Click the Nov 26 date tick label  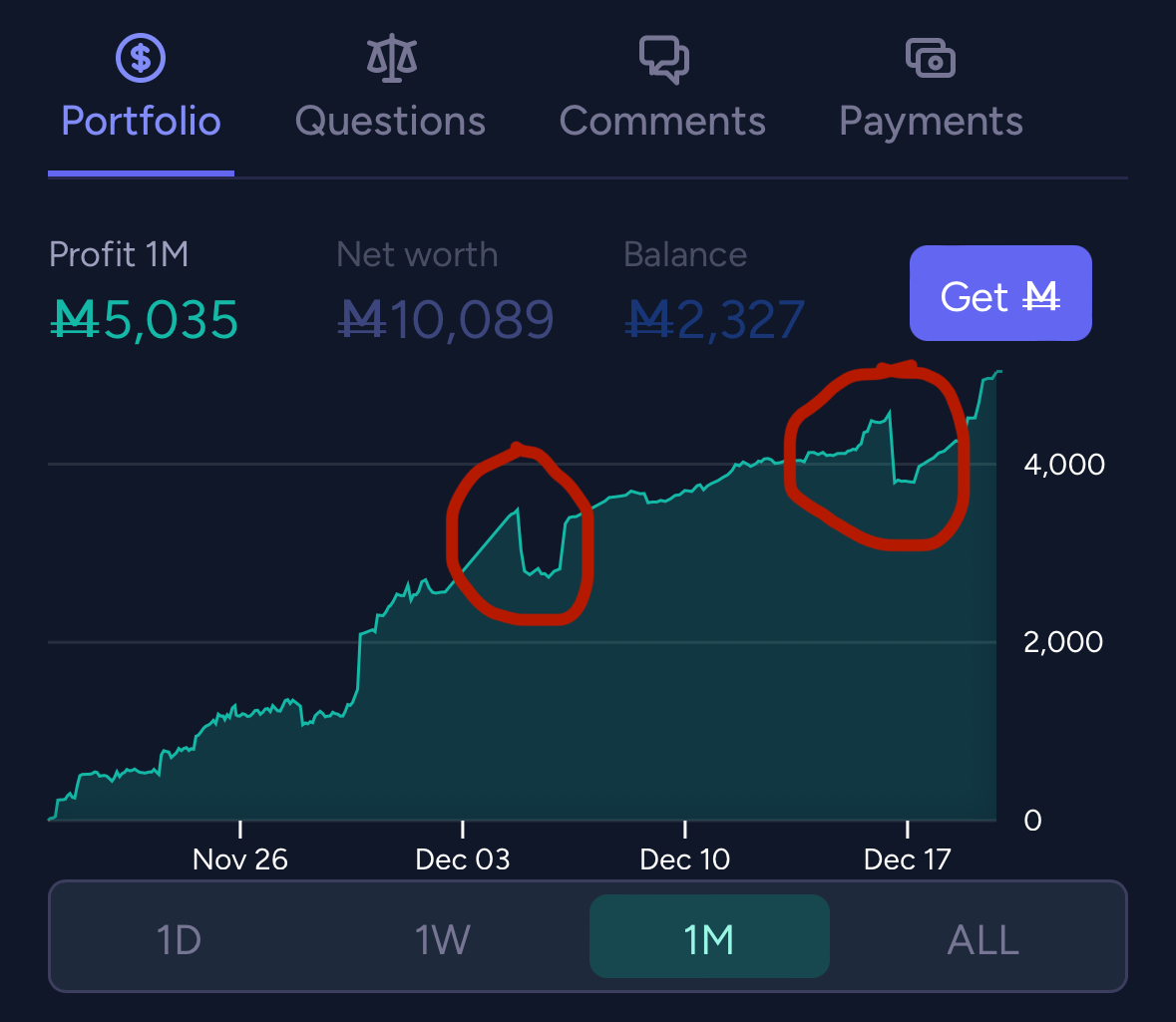pos(240,859)
